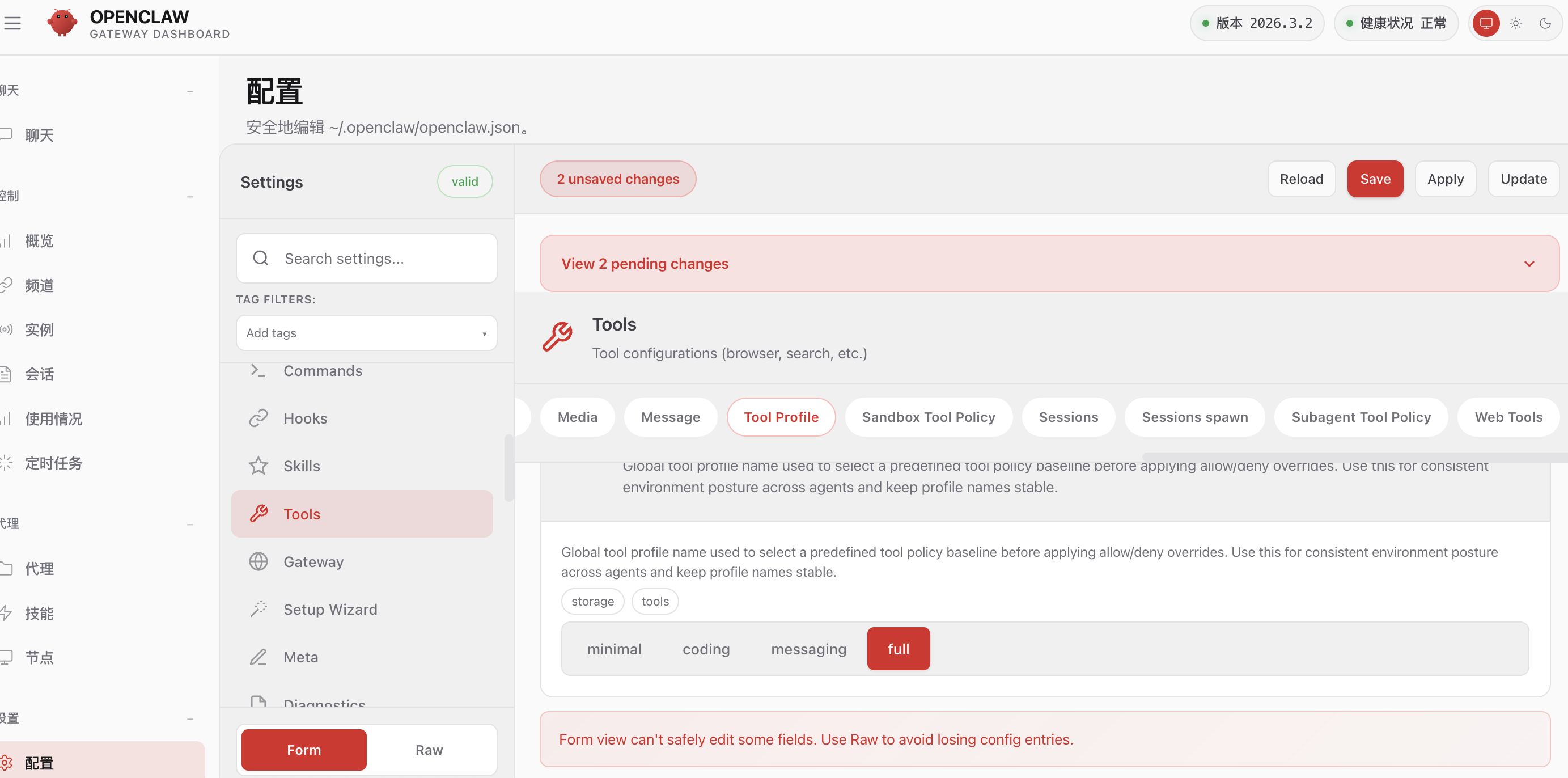Select the system theme monitor icon
Image resolution: width=1568 pixels, height=778 pixels.
1486,23
